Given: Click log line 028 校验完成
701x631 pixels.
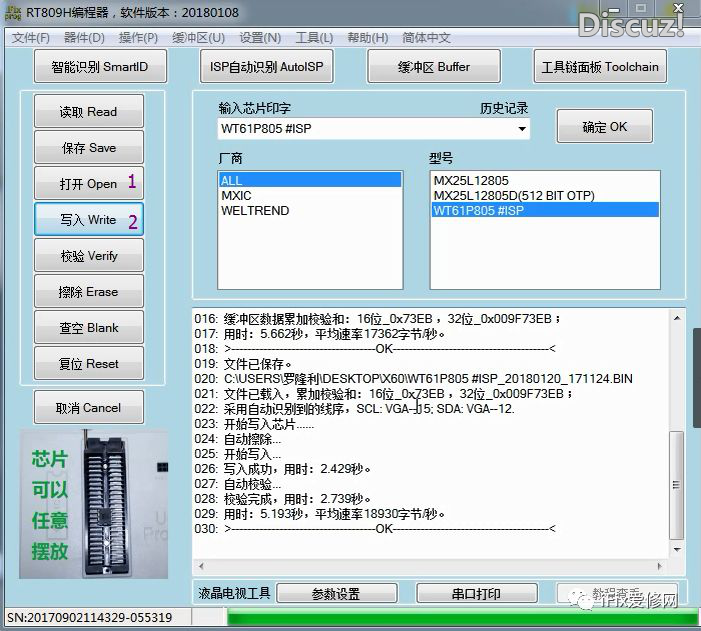Looking at the screenshot, I should point(283,499).
